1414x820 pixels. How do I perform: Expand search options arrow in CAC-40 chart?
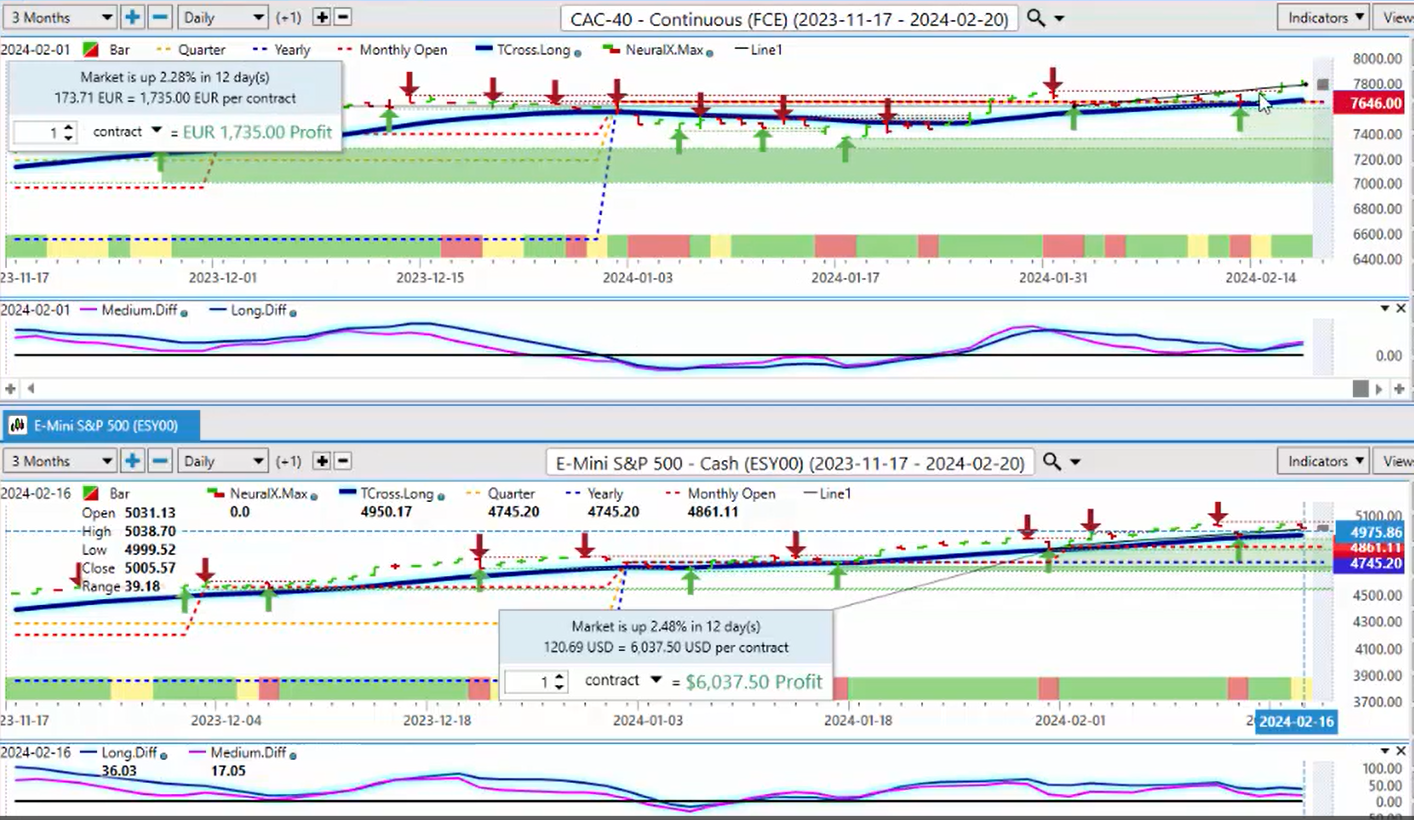pyautogui.click(x=1060, y=18)
